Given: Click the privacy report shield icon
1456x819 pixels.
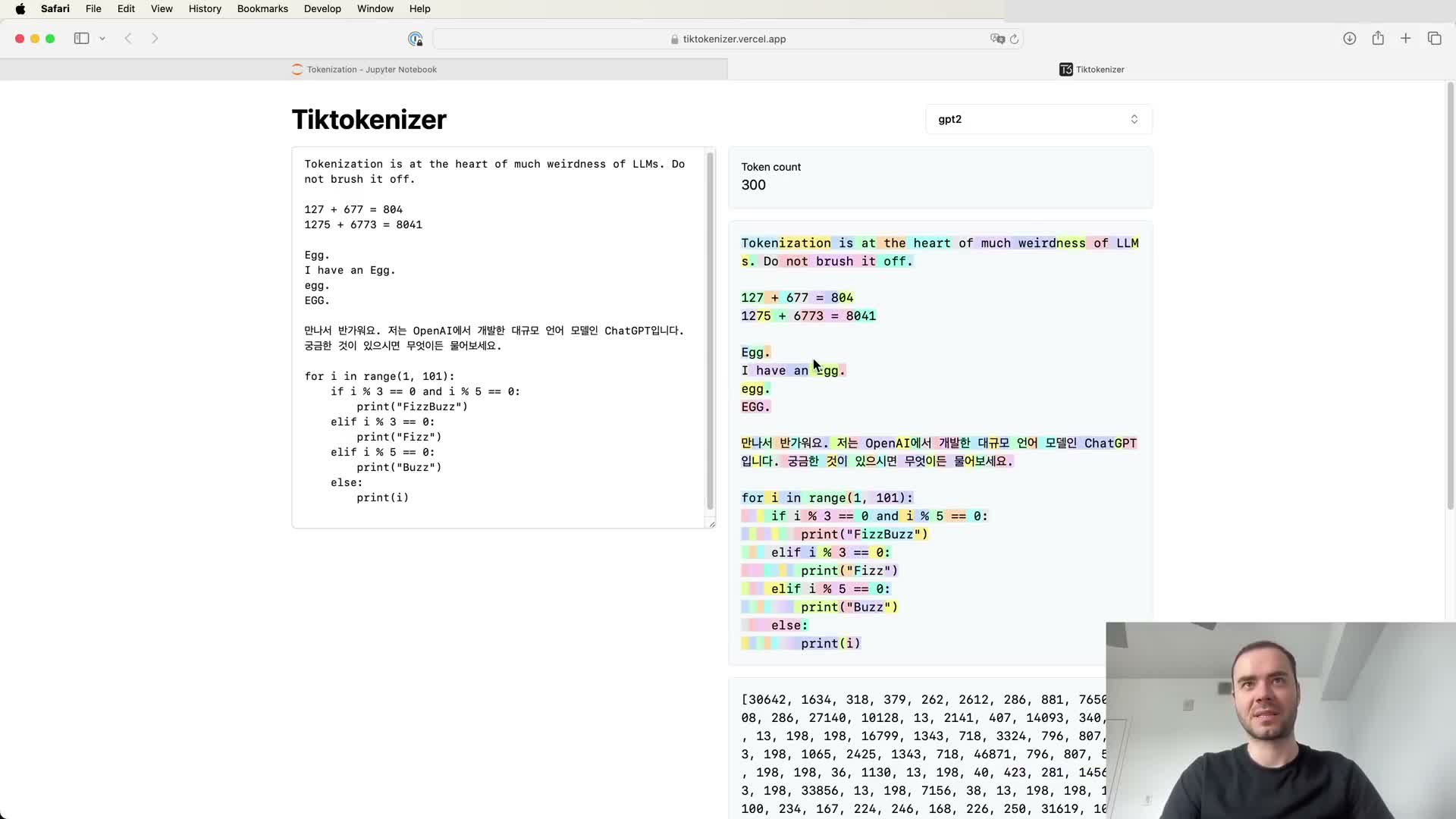Looking at the screenshot, I should [415, 39].
